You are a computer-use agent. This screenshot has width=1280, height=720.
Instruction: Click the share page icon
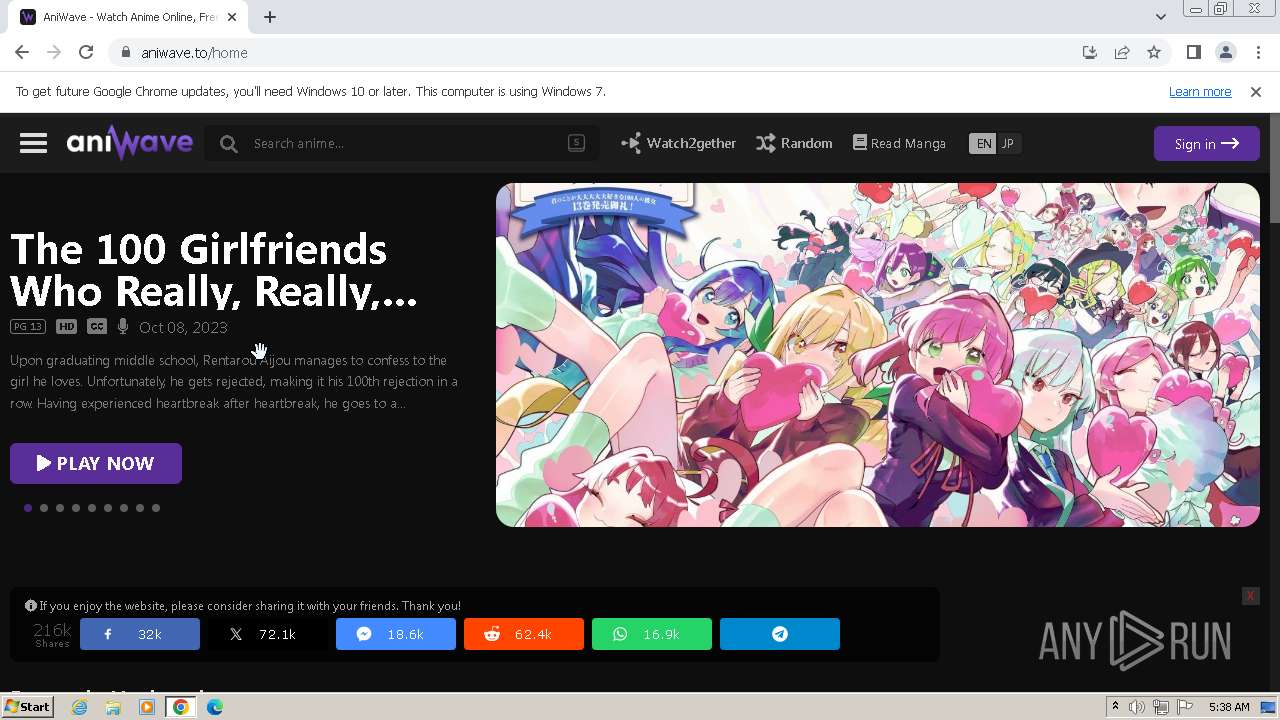[x=1122, y=53]
